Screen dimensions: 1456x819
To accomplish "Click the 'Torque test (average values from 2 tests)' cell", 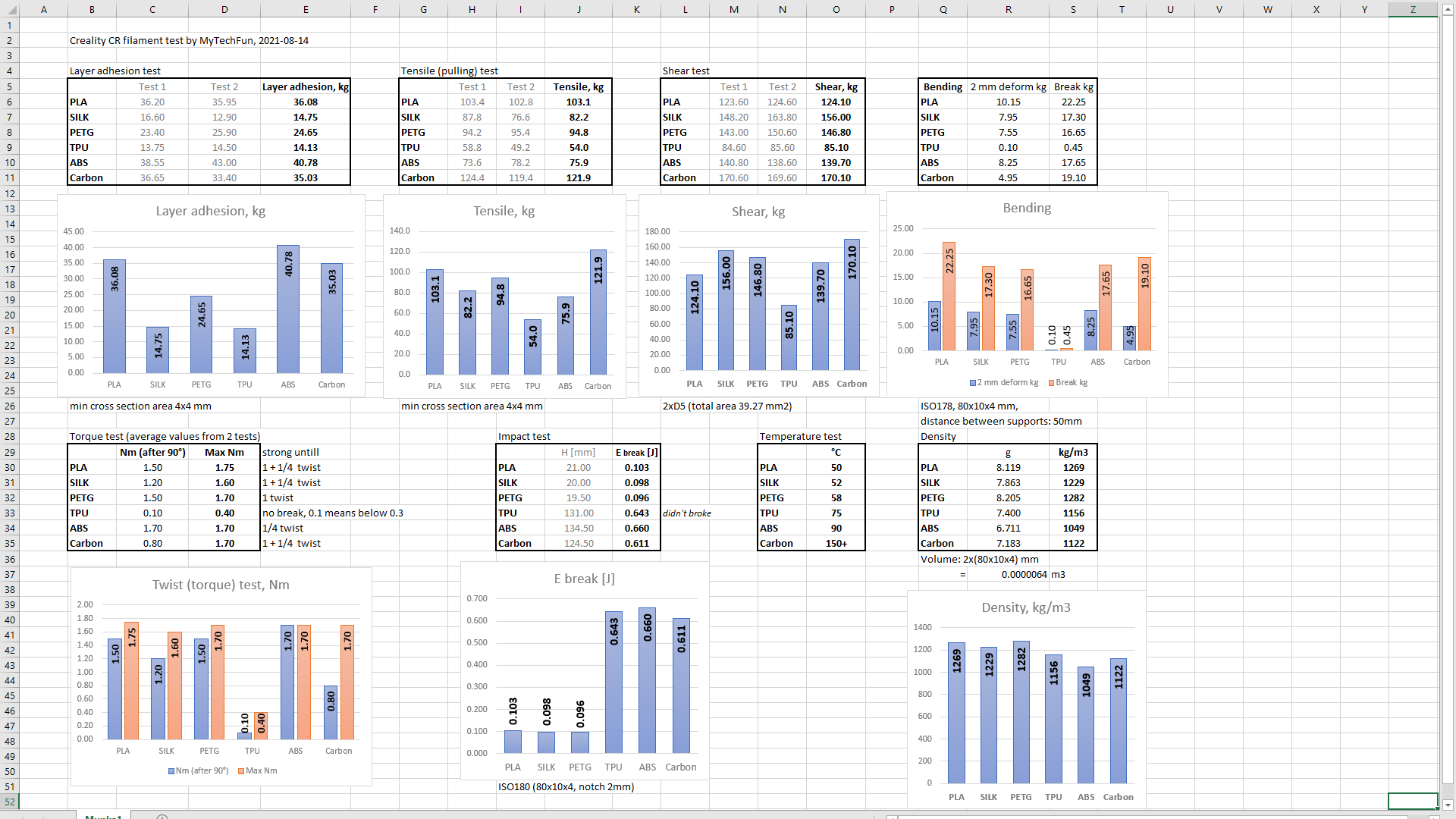I will 165,437.
